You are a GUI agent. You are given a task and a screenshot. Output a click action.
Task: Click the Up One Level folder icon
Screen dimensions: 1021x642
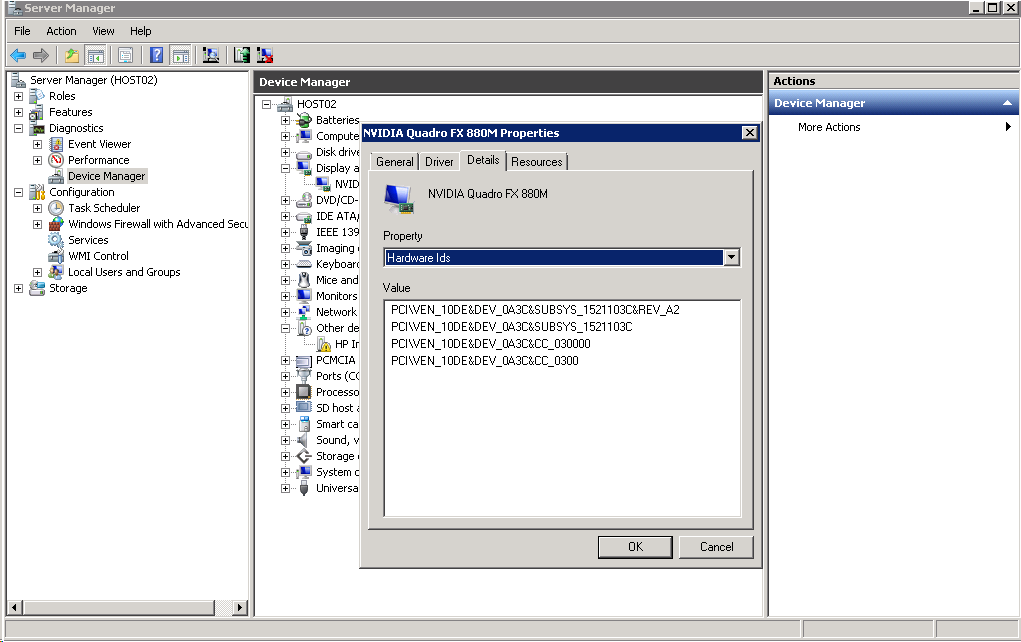tap(72, 56)
